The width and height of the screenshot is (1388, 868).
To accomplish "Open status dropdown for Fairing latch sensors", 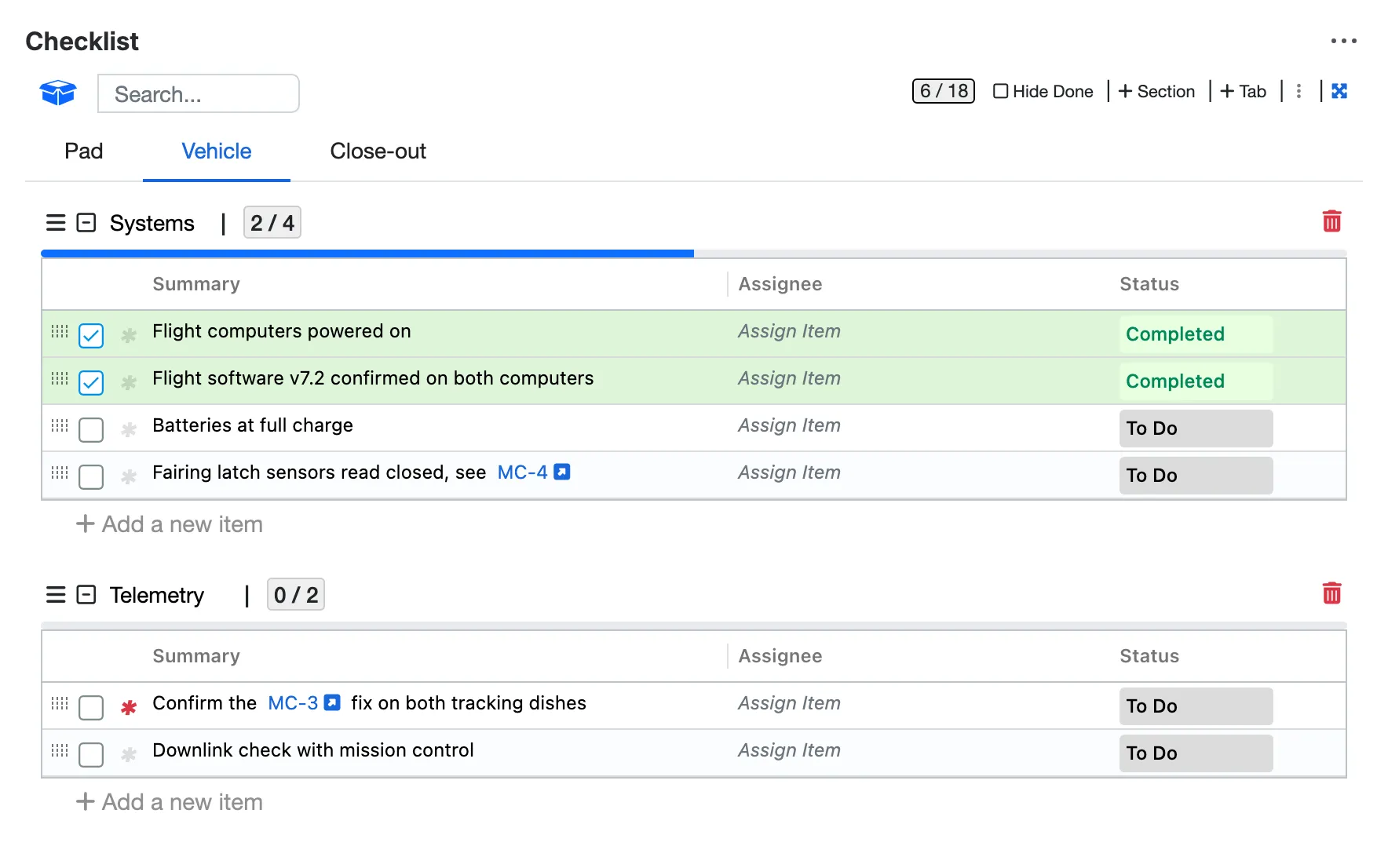I will click(1196, 476).
